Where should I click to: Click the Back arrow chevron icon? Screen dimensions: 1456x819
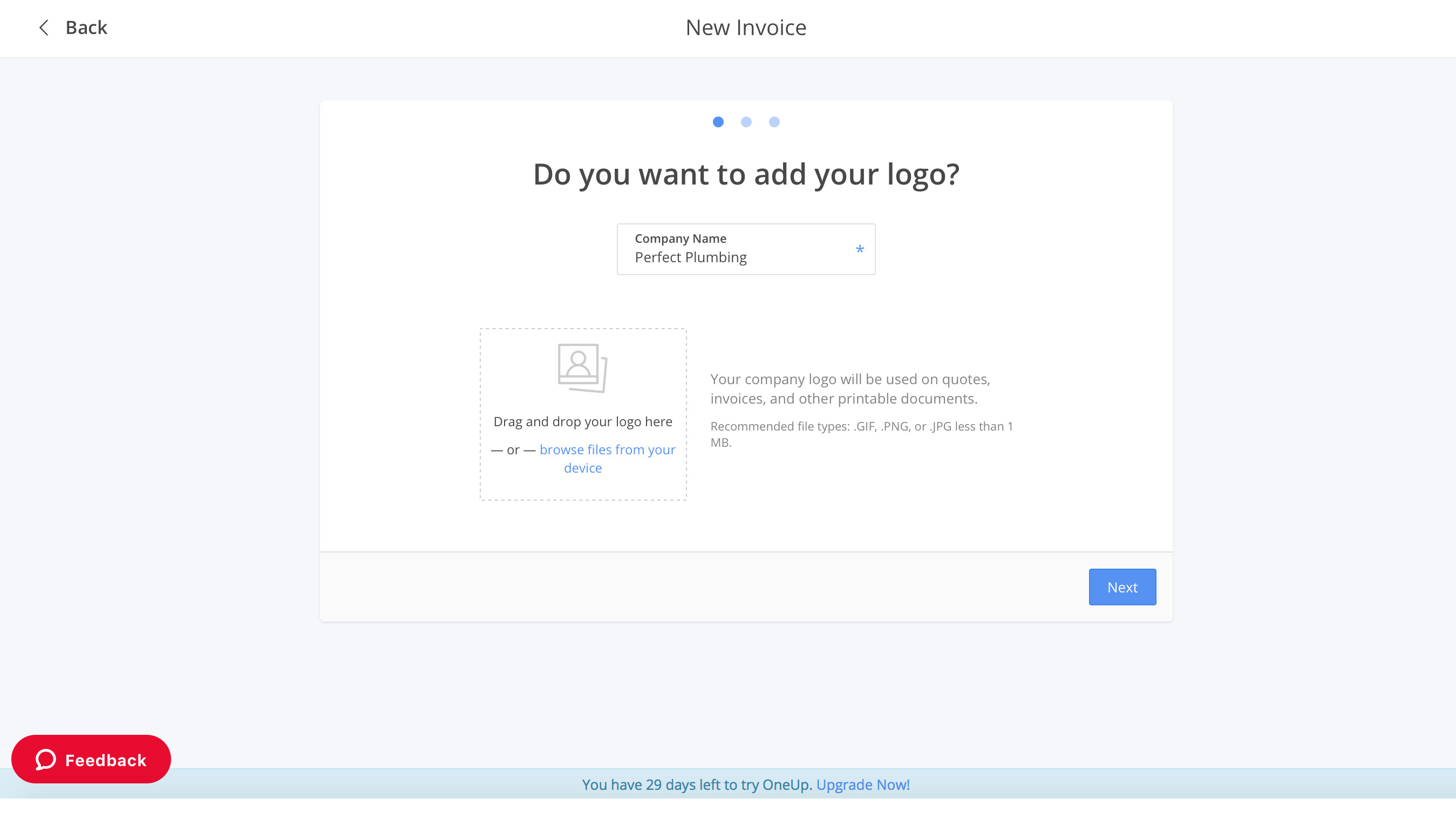[x=44, y=27]
